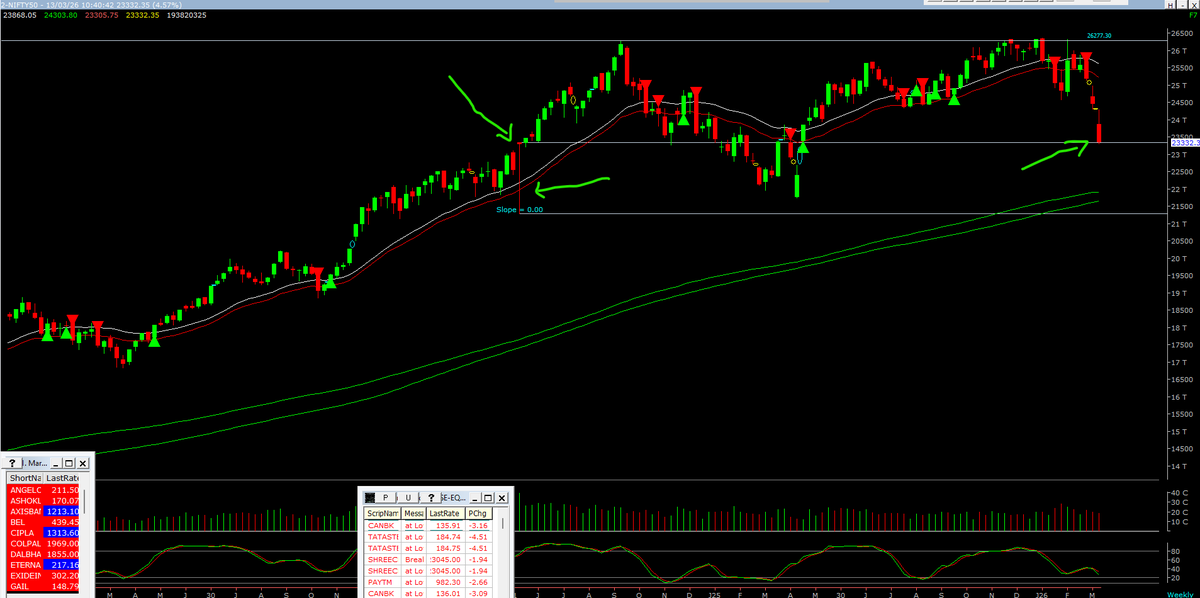Select the DALBHA row in market watch
Viewport: 1200px width, 598px height.
44,554
